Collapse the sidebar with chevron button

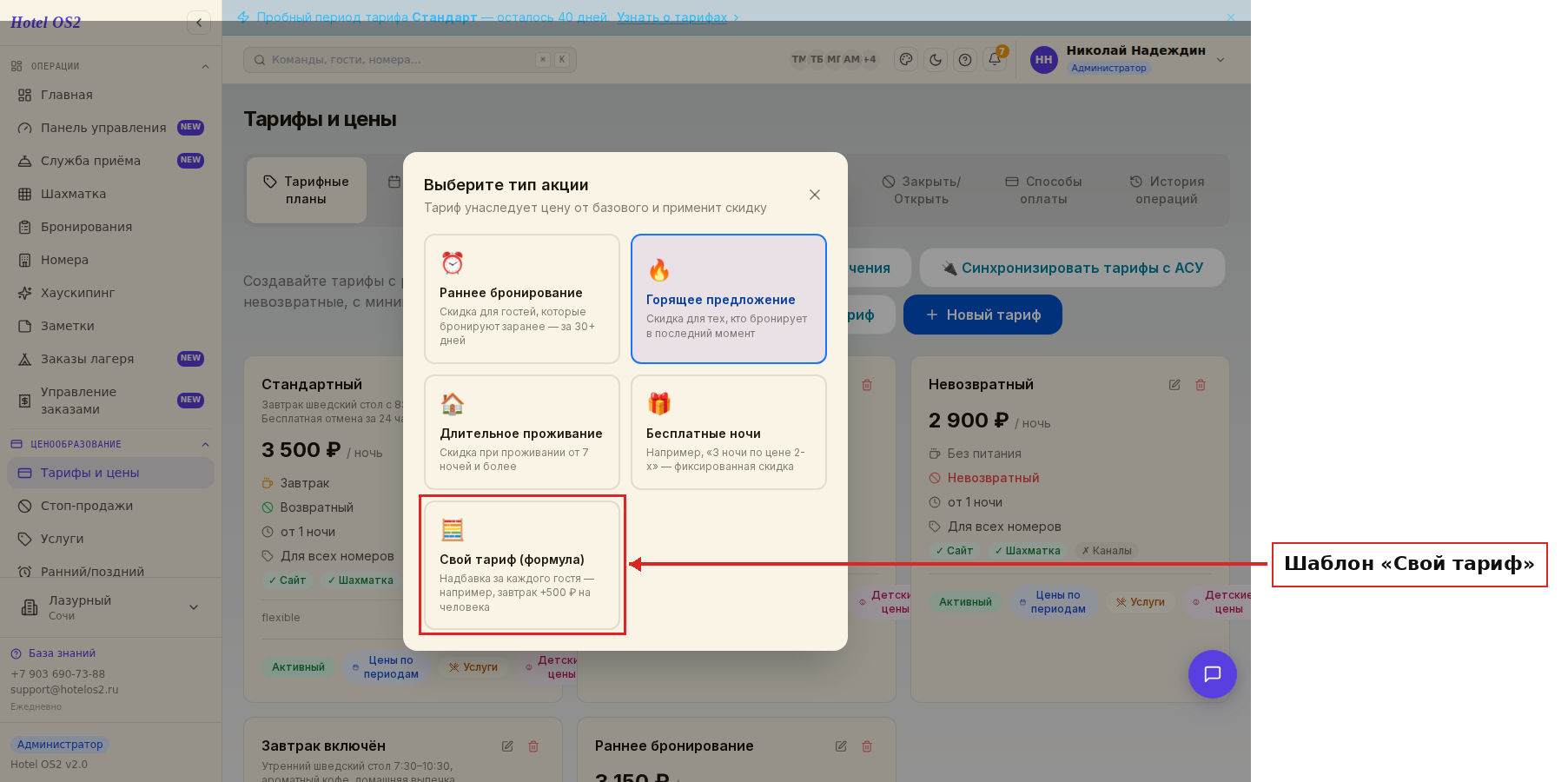pos(199,23)
